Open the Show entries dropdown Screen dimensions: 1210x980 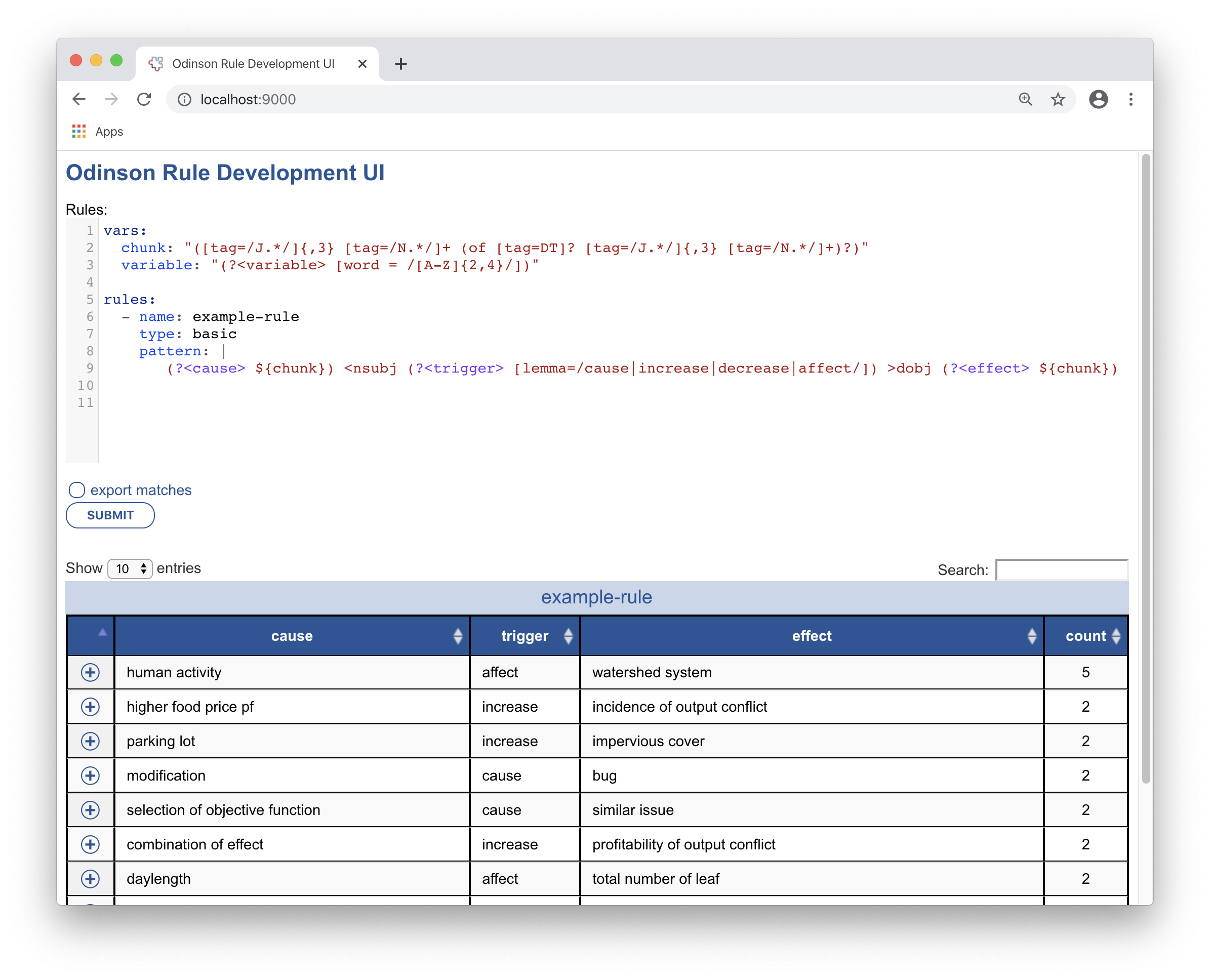click(x=130, y=568)
